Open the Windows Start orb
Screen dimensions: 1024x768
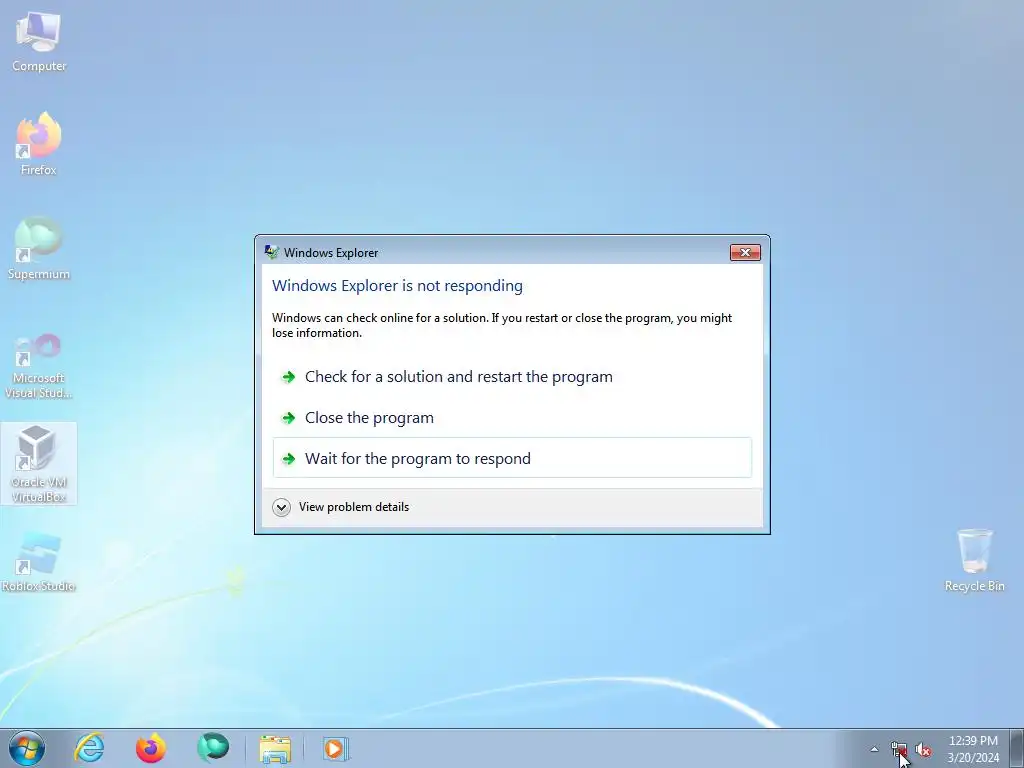27,748
